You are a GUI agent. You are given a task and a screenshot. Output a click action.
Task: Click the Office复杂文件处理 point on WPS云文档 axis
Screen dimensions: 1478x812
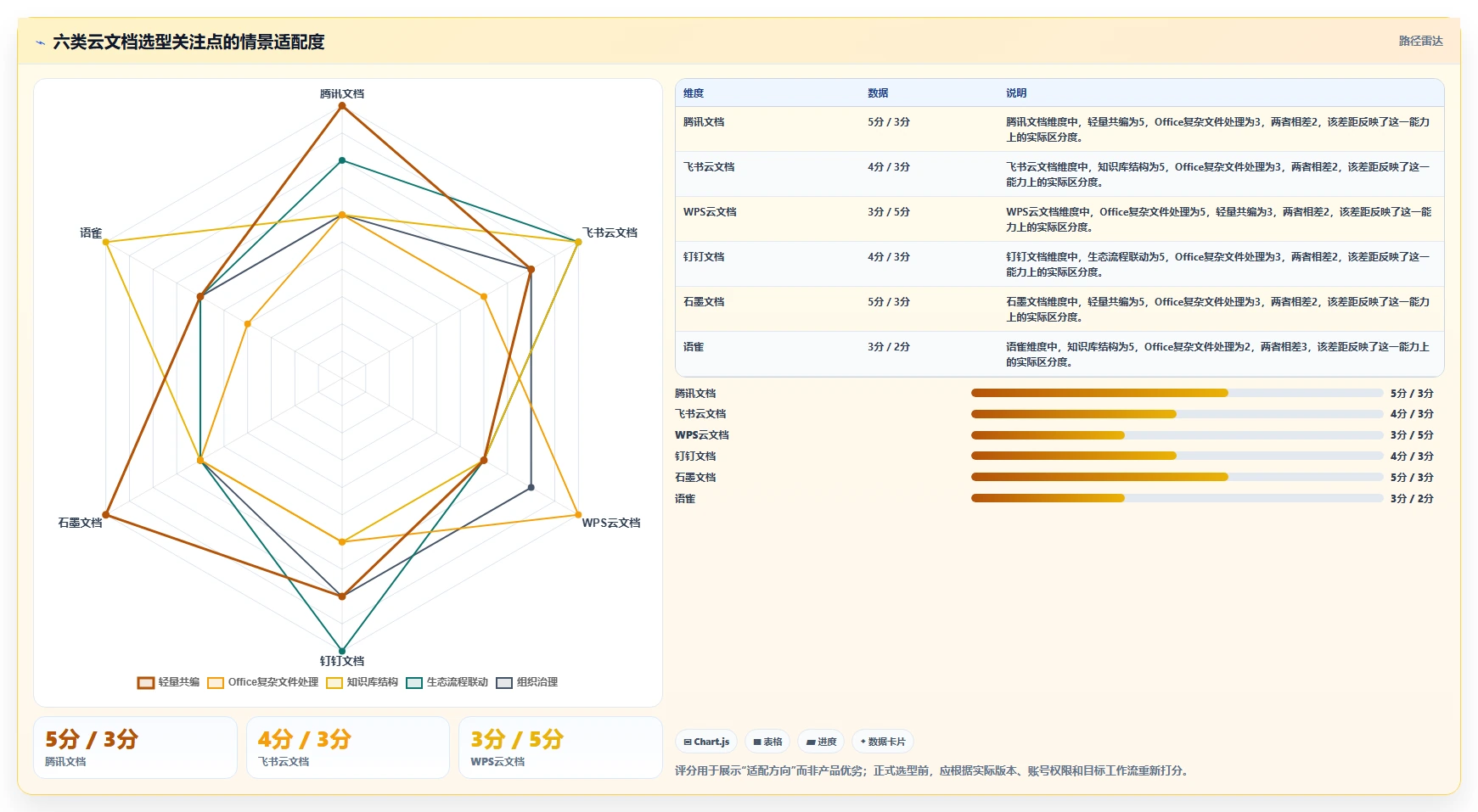tap(578, 515)
